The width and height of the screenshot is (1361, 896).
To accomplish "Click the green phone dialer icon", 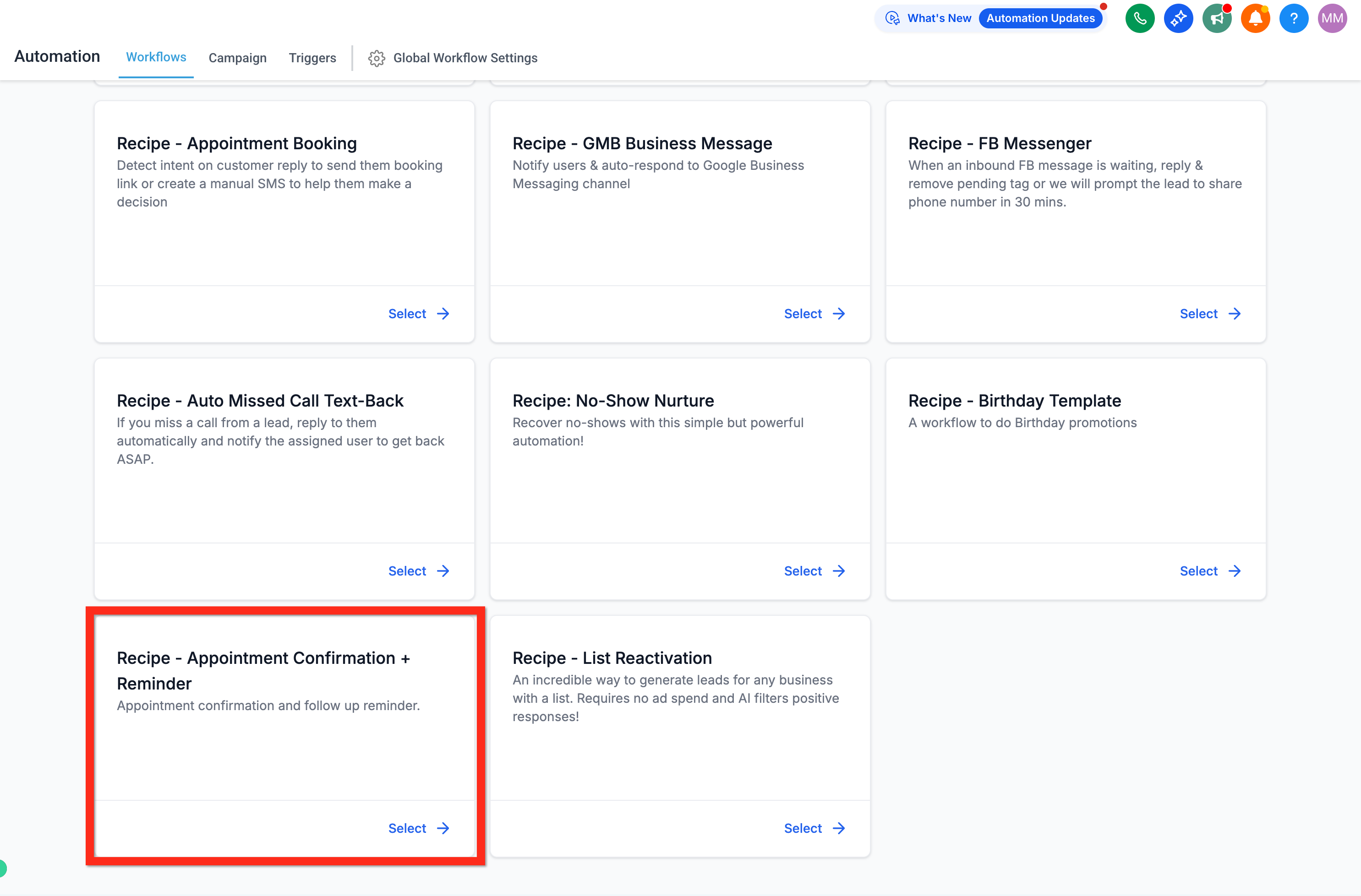I will click(x=1140, y=18).
